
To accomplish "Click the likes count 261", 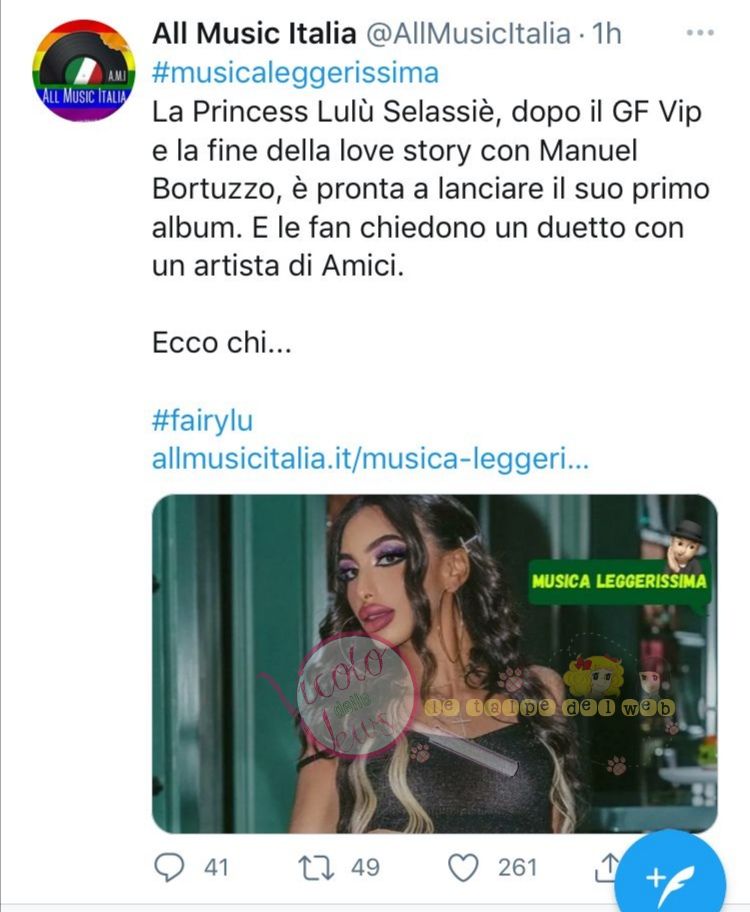I will [517, 868].
